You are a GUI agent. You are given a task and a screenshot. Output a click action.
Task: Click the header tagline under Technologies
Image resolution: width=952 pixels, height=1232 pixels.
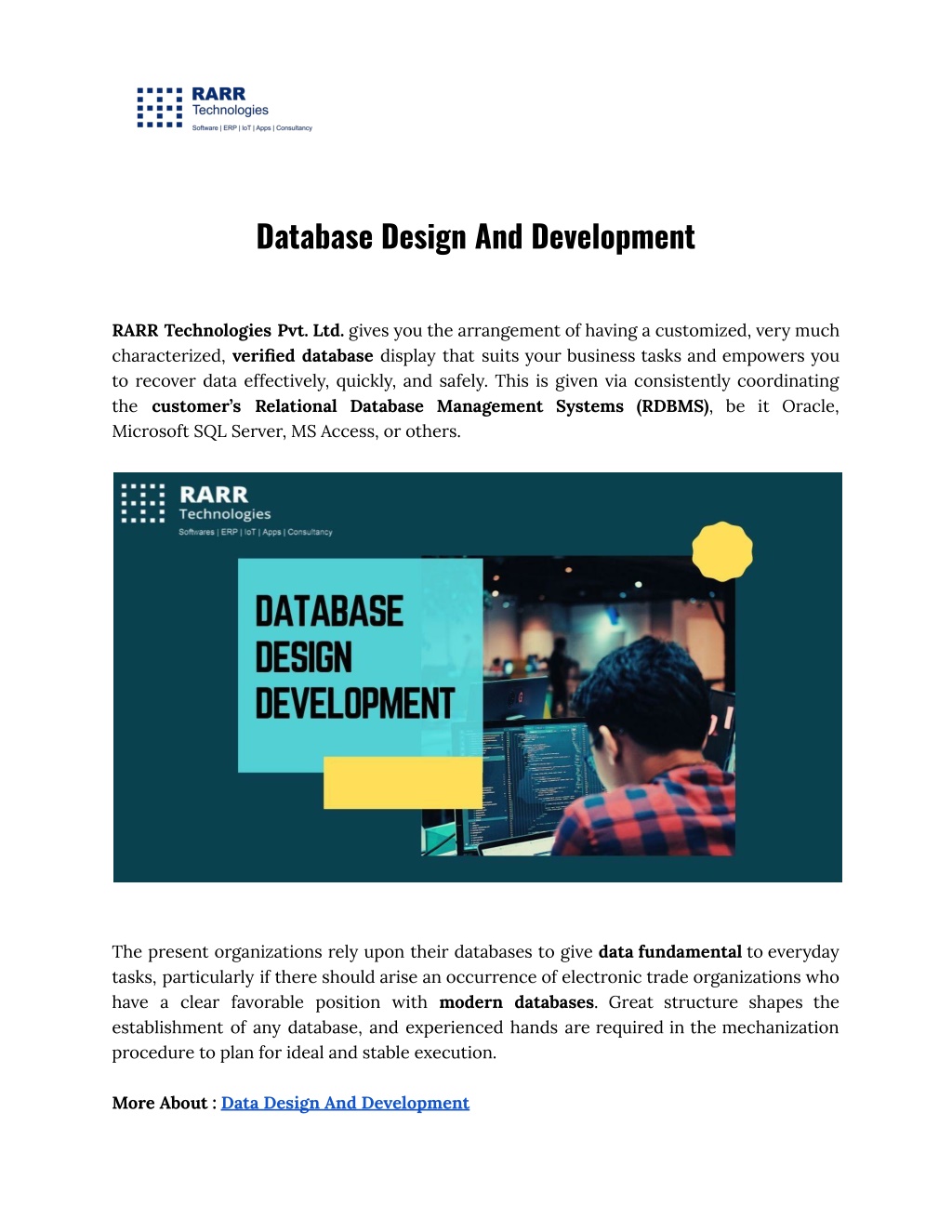coord(252,128)
